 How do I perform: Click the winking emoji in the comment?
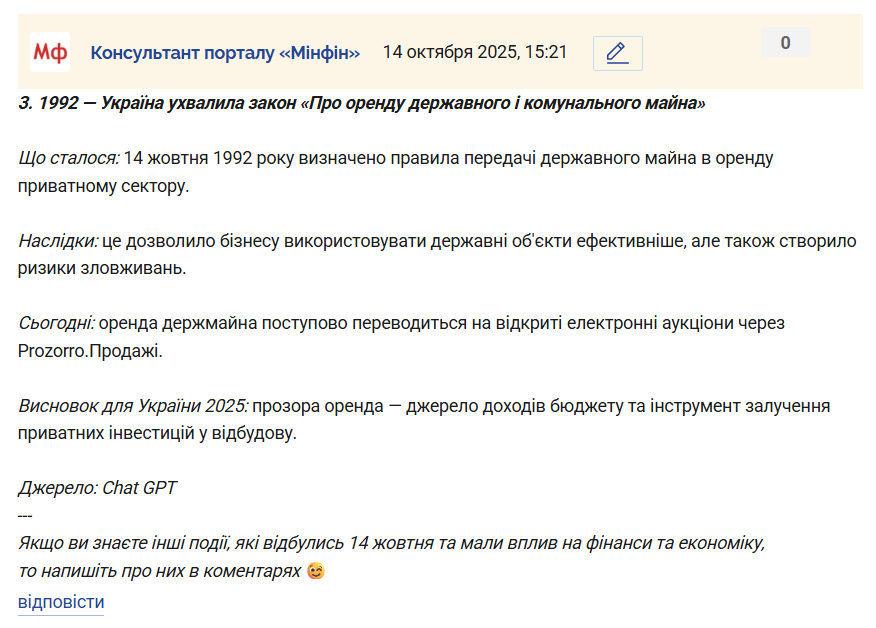tap(316, 571)
